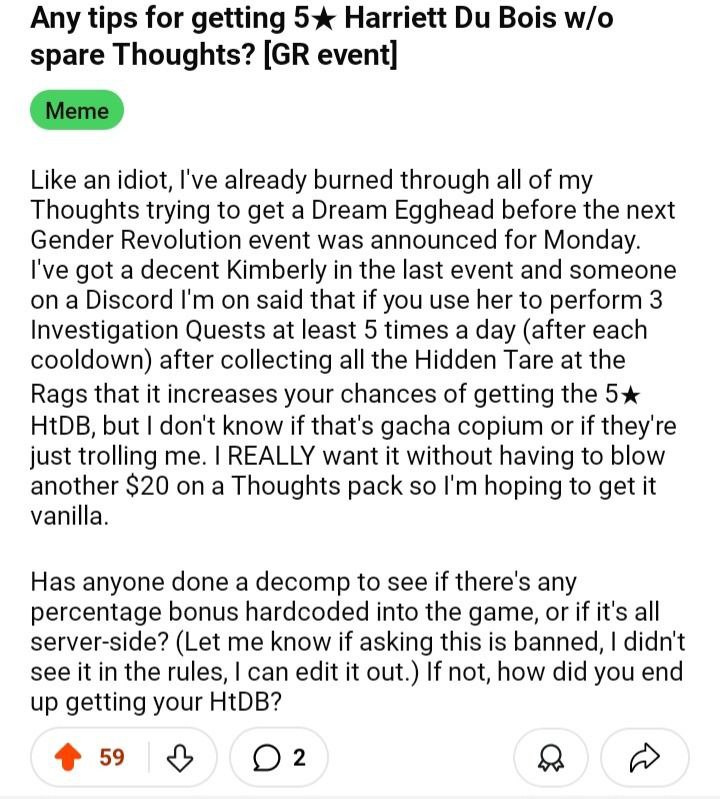Image resolution: width=720 pixels, height=799 pixels.
Task: Give an award using the ribbon icon
Action: pyautogui.click(x=551, y=758)
